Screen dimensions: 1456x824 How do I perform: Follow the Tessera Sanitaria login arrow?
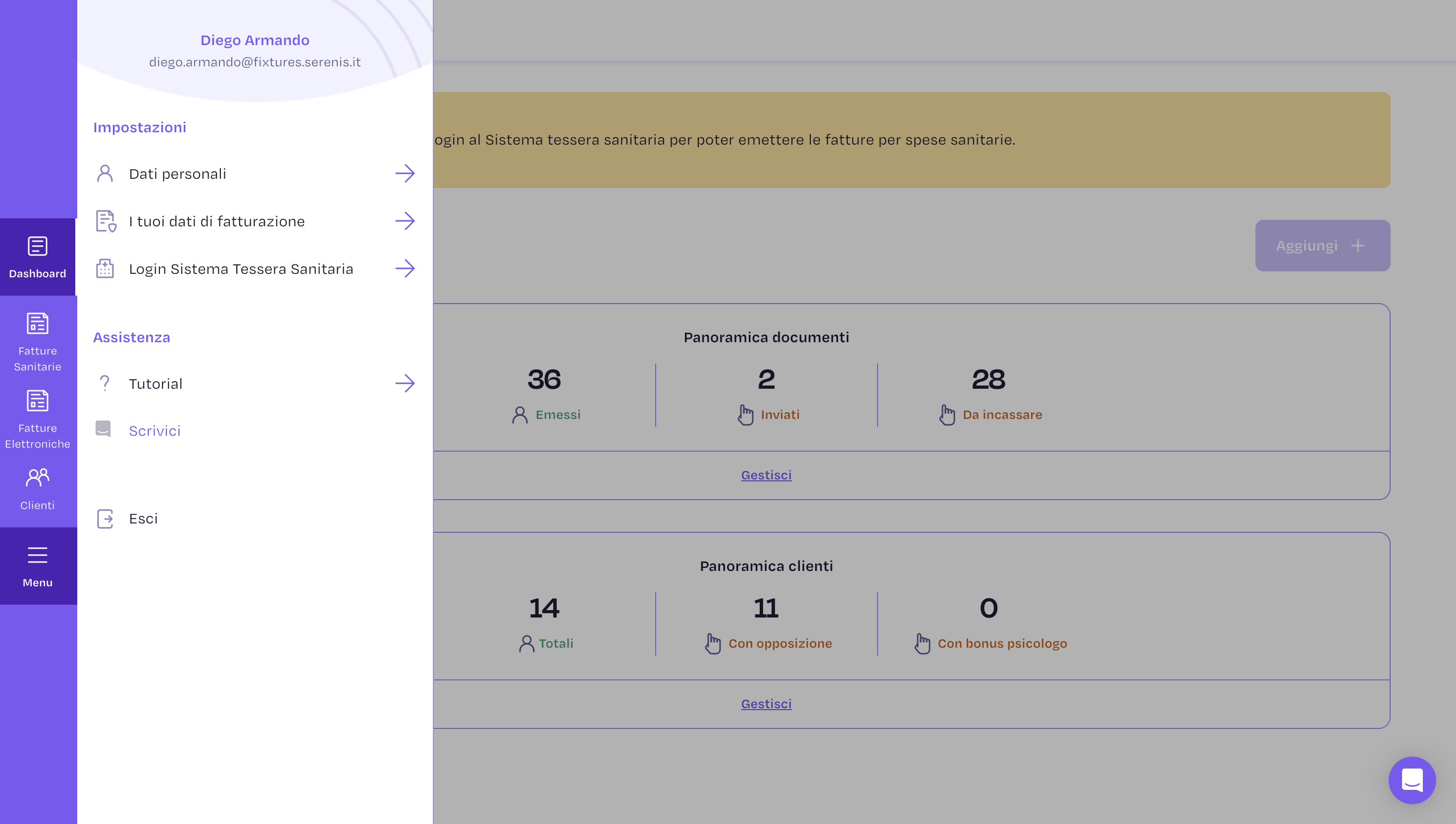click(405, 268)
